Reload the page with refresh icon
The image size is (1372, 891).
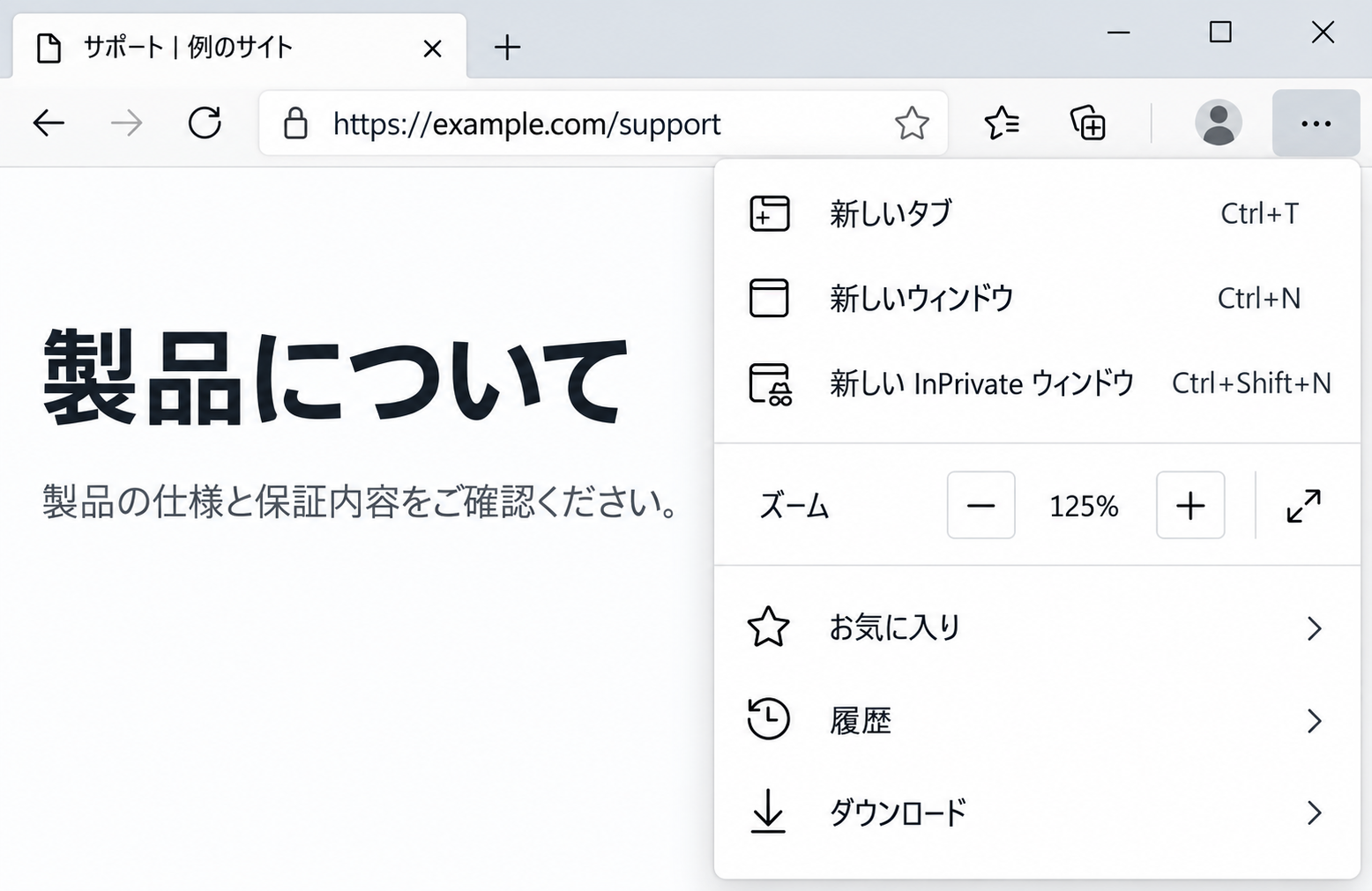[x=205, y=123]
